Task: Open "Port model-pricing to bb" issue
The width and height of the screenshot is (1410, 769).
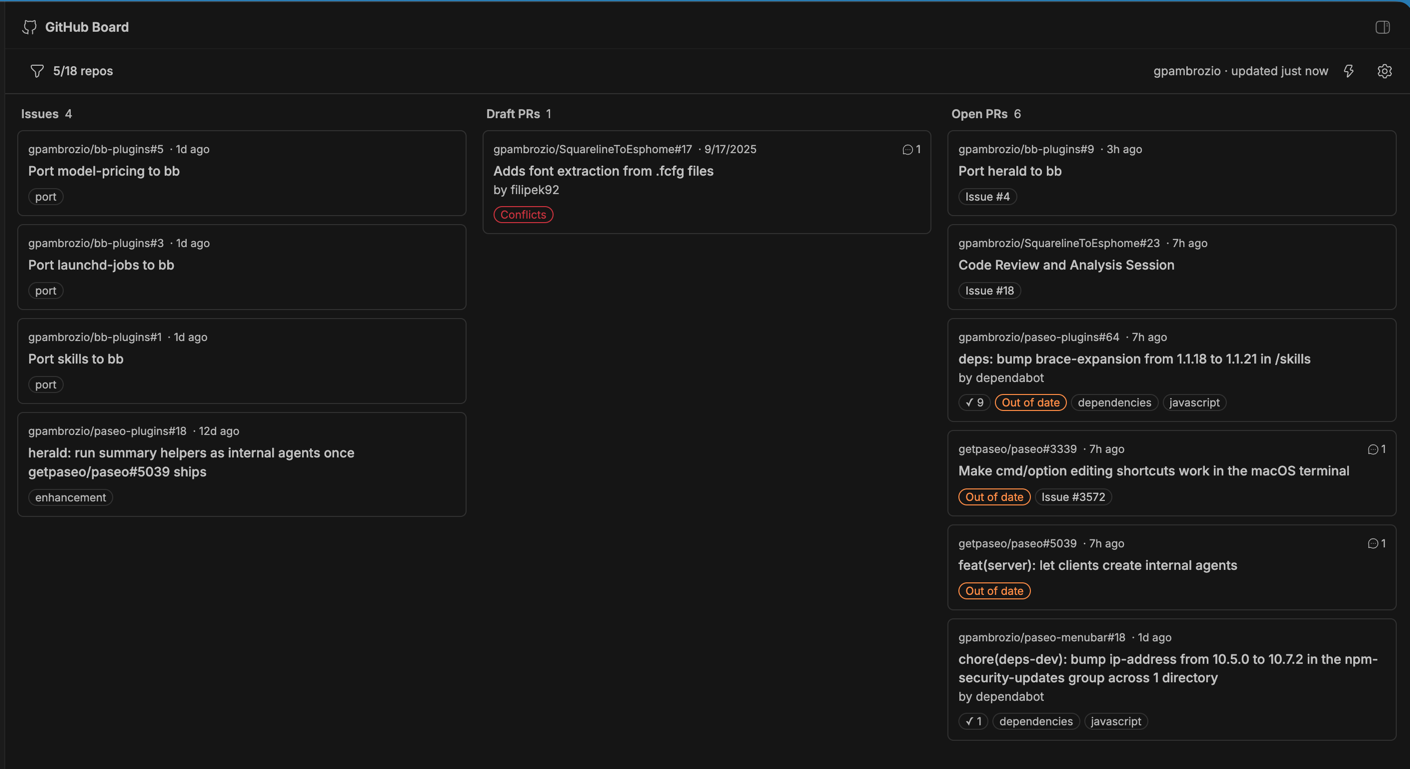Action: pyautogui.click(x=104, y=171)
